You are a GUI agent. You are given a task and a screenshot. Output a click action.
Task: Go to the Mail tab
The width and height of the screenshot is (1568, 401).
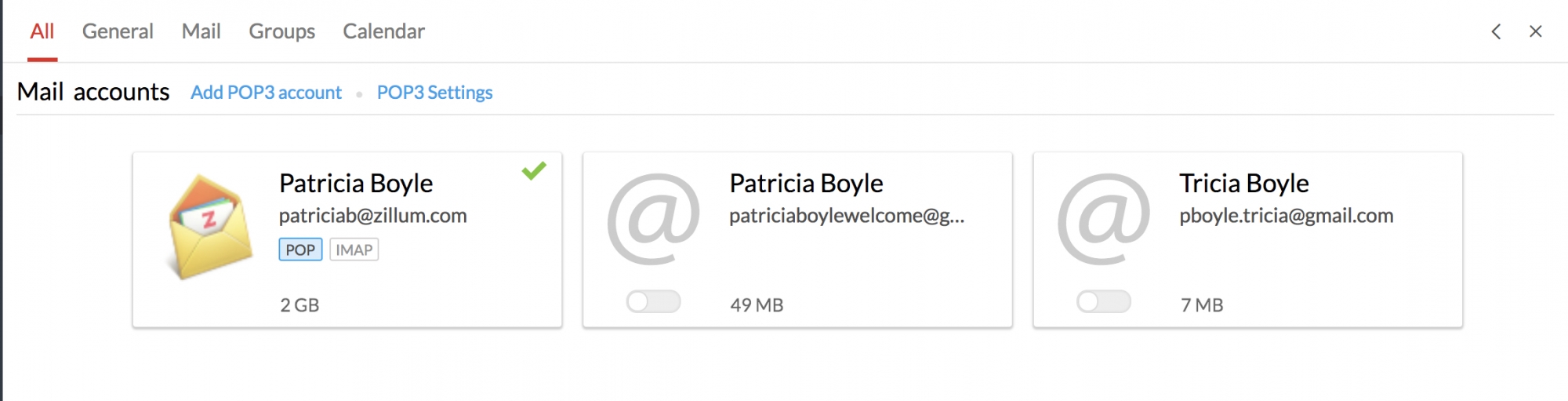tap(201, 31)
